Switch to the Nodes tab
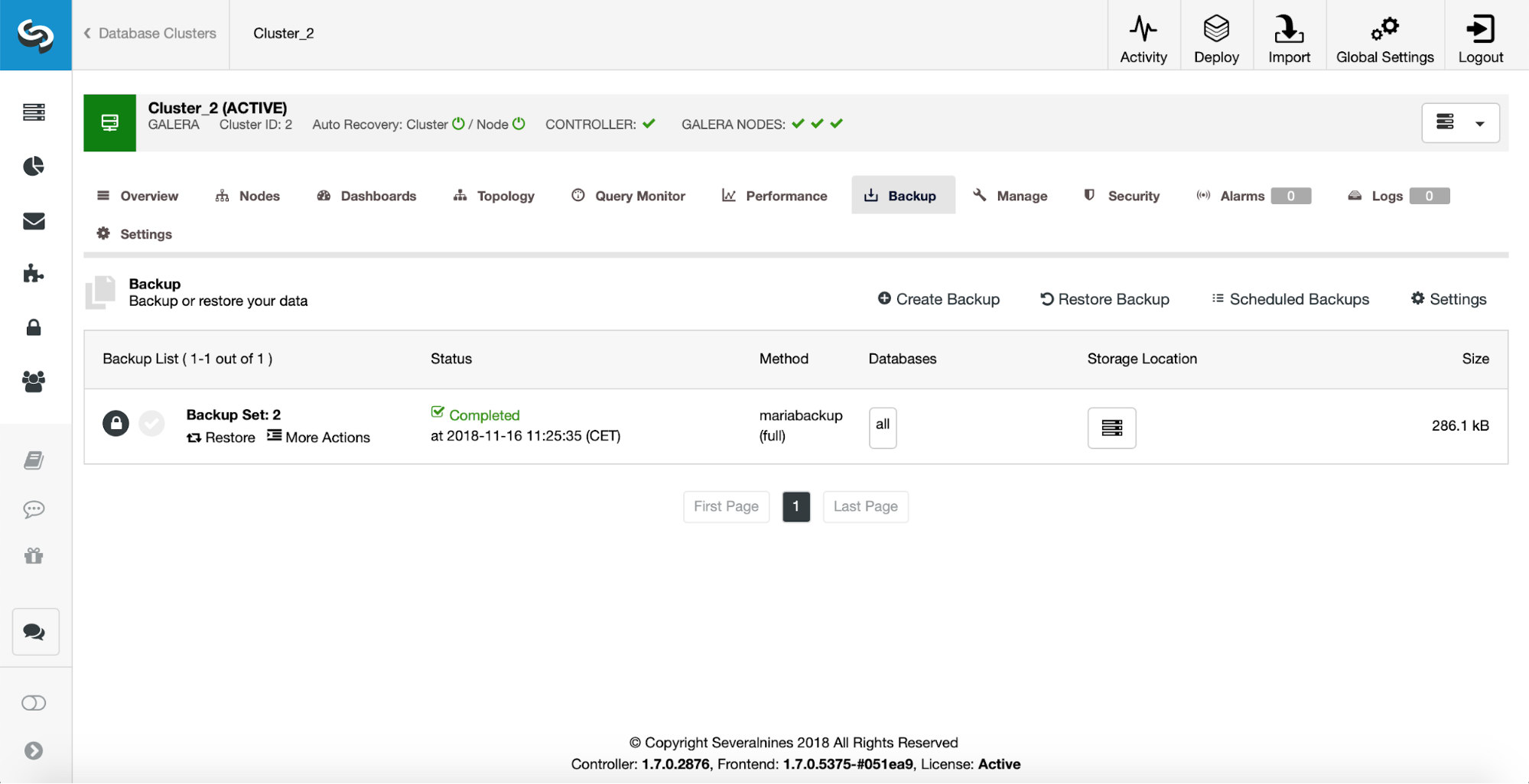Image resolution: width=1529 pixels, height=784 pixels. 248,196
